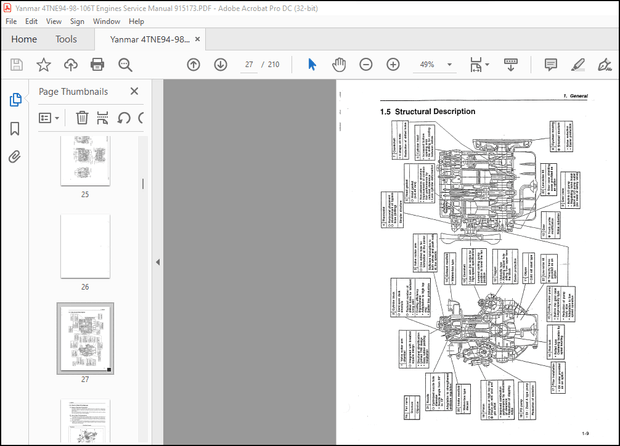Screen dimensions: 620x446
Task: Print the document
Action: tap(97, 64)
